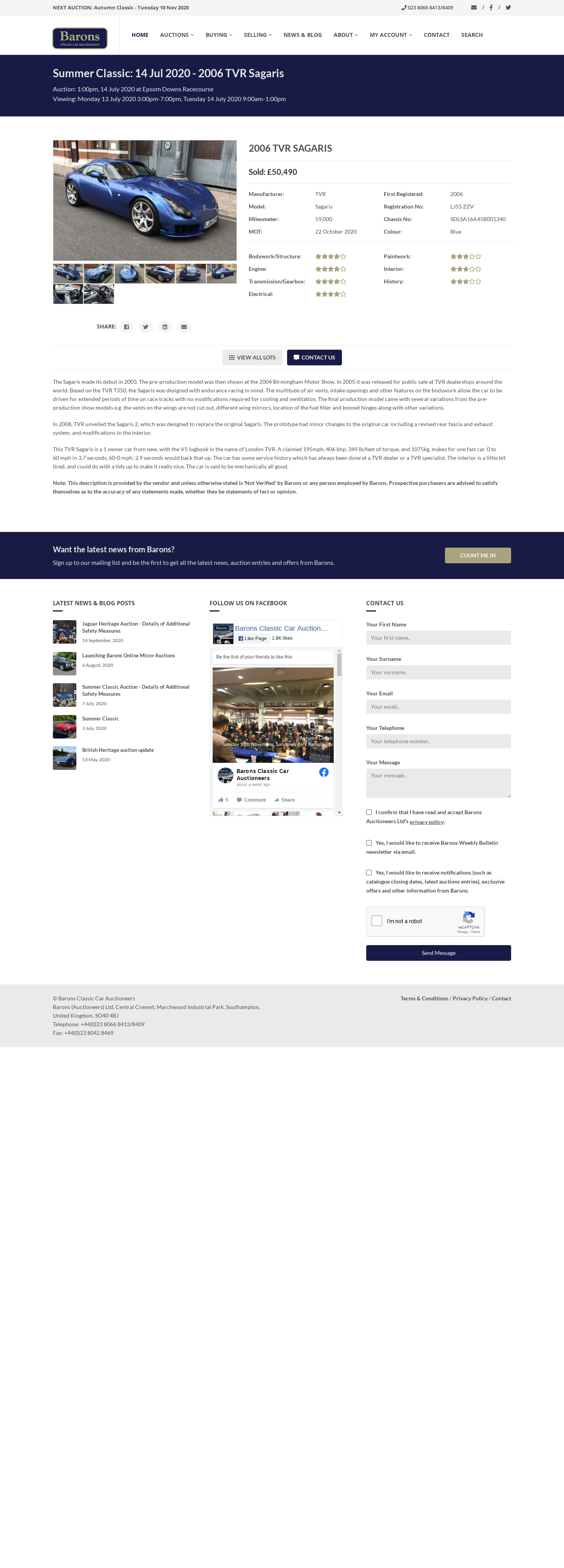The width and height of the screenshot is (564, 1568).
Task: Tick the I'm not a robot checkbox
Action: tap(377, 921)
